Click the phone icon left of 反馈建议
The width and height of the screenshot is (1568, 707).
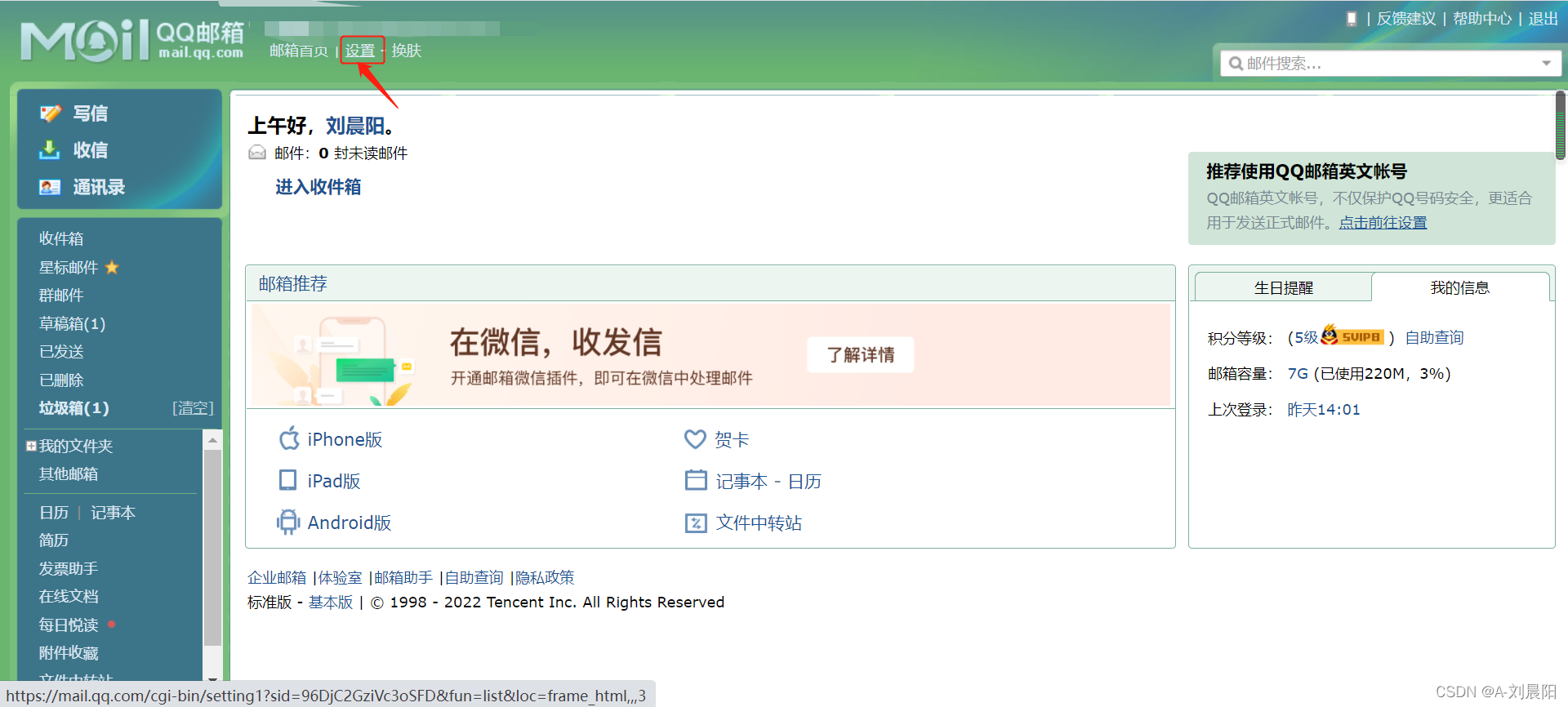click(x=1352, y=19)
